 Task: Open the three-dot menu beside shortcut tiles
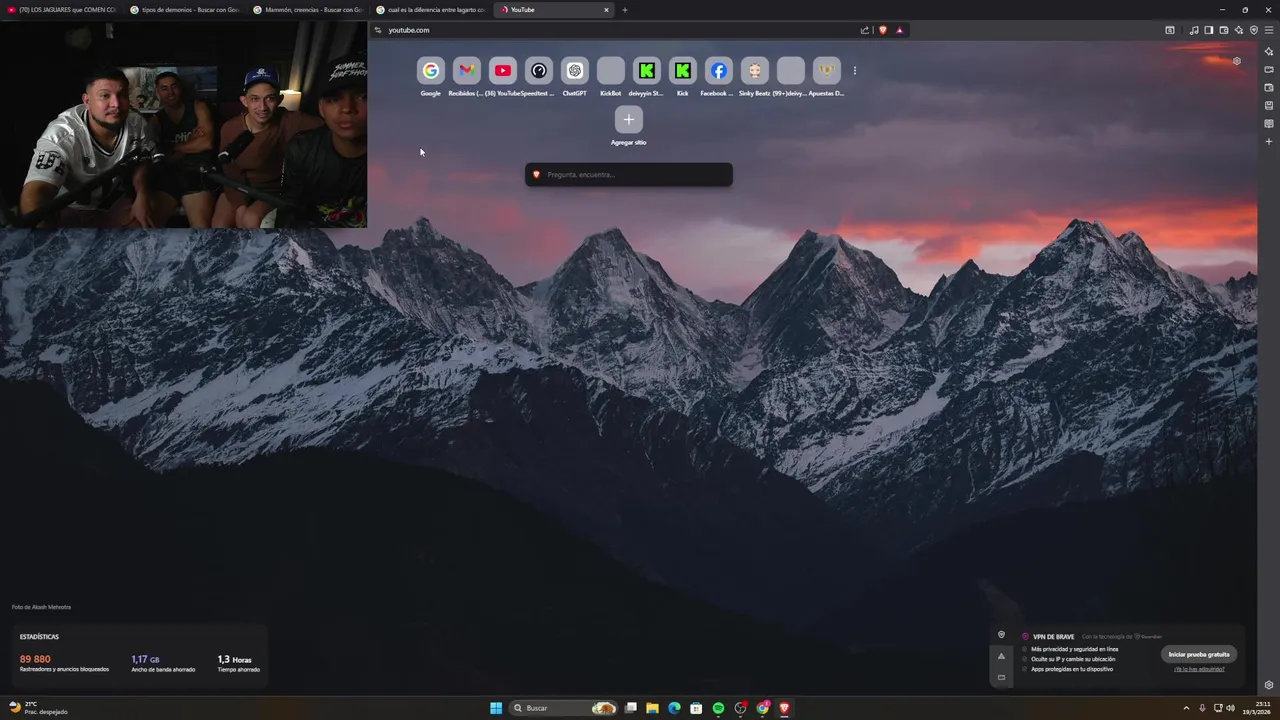(x=854, y=71)
